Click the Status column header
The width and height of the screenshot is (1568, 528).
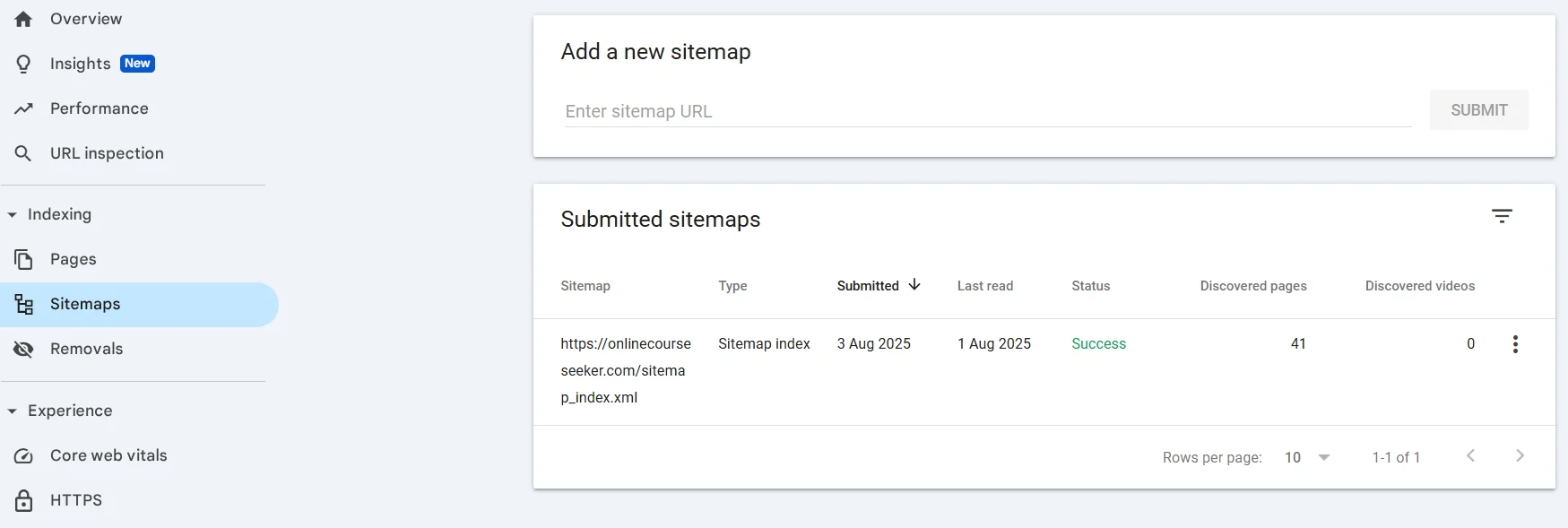(1091, 286)
